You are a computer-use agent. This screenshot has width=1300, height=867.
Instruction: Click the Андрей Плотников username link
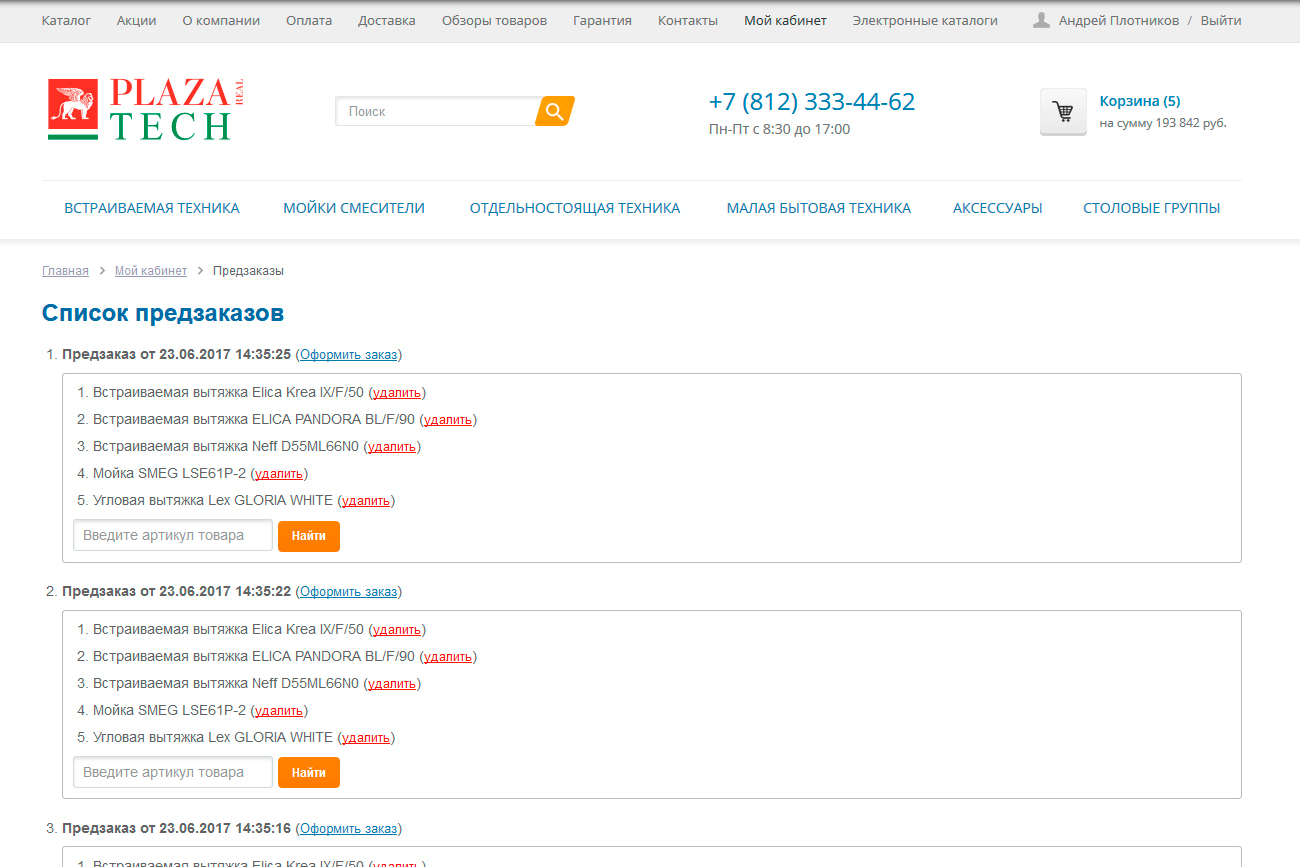coord(1119,20)
